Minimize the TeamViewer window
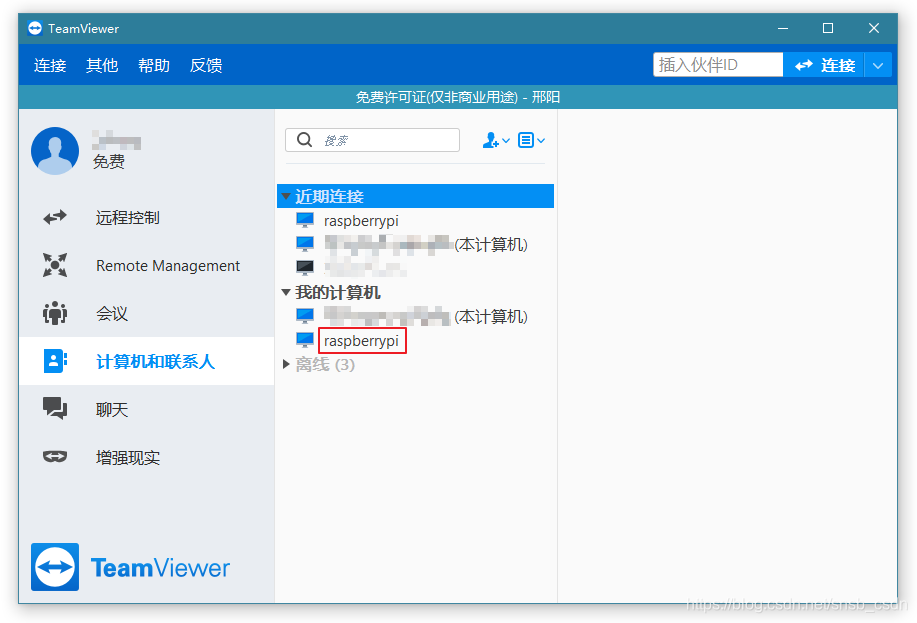The width and height of the screenshot is (917, 623). (782, 28)
